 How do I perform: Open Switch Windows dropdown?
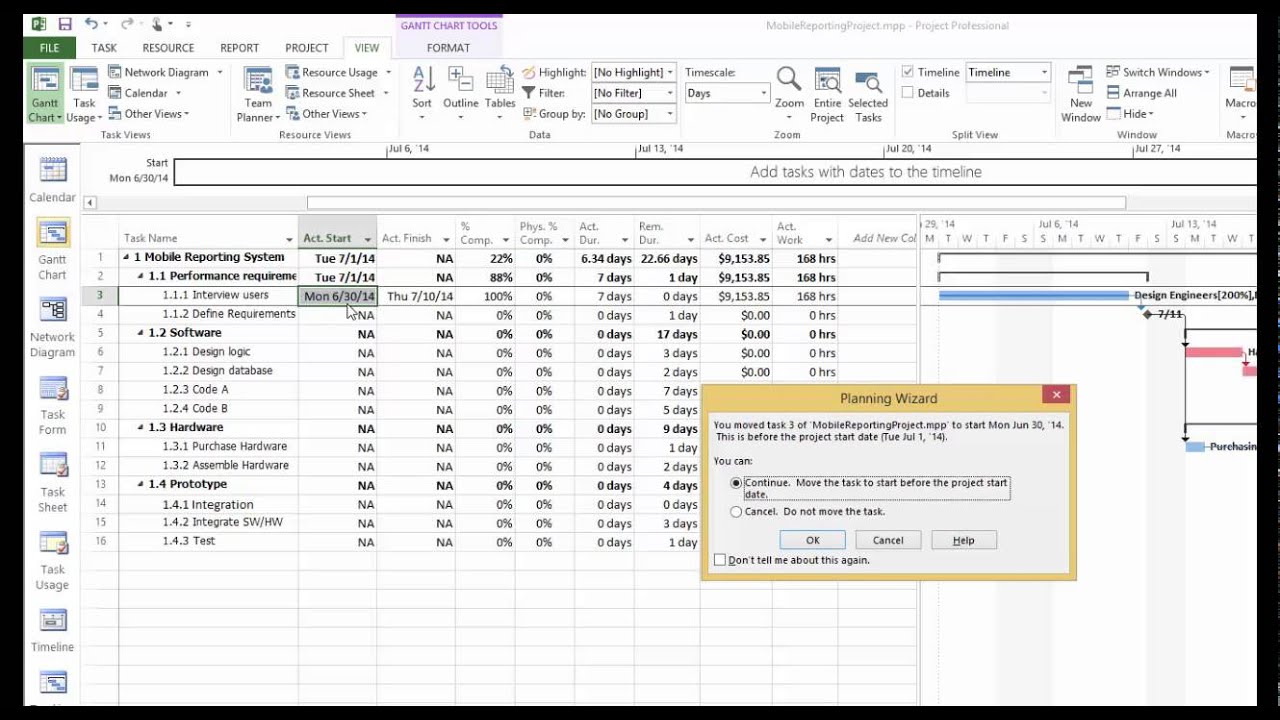click(x=1158, y=72)
